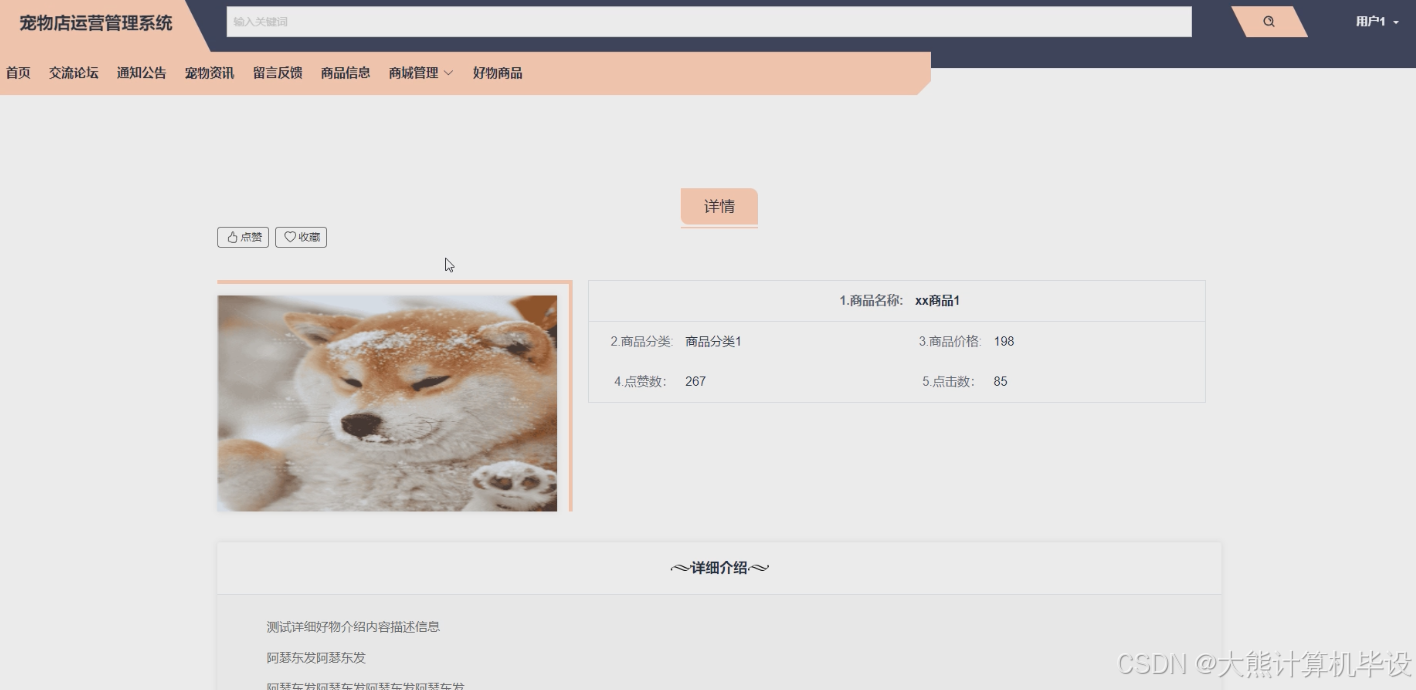This screenshot has height=690, width=1416.
Task: Add to favorites with 收藏 button
Action: 301,237
